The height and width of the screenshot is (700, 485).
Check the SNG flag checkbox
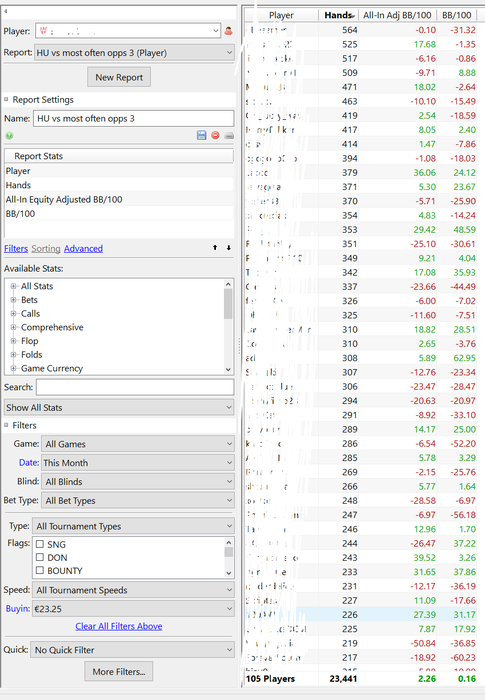point(40,544)
